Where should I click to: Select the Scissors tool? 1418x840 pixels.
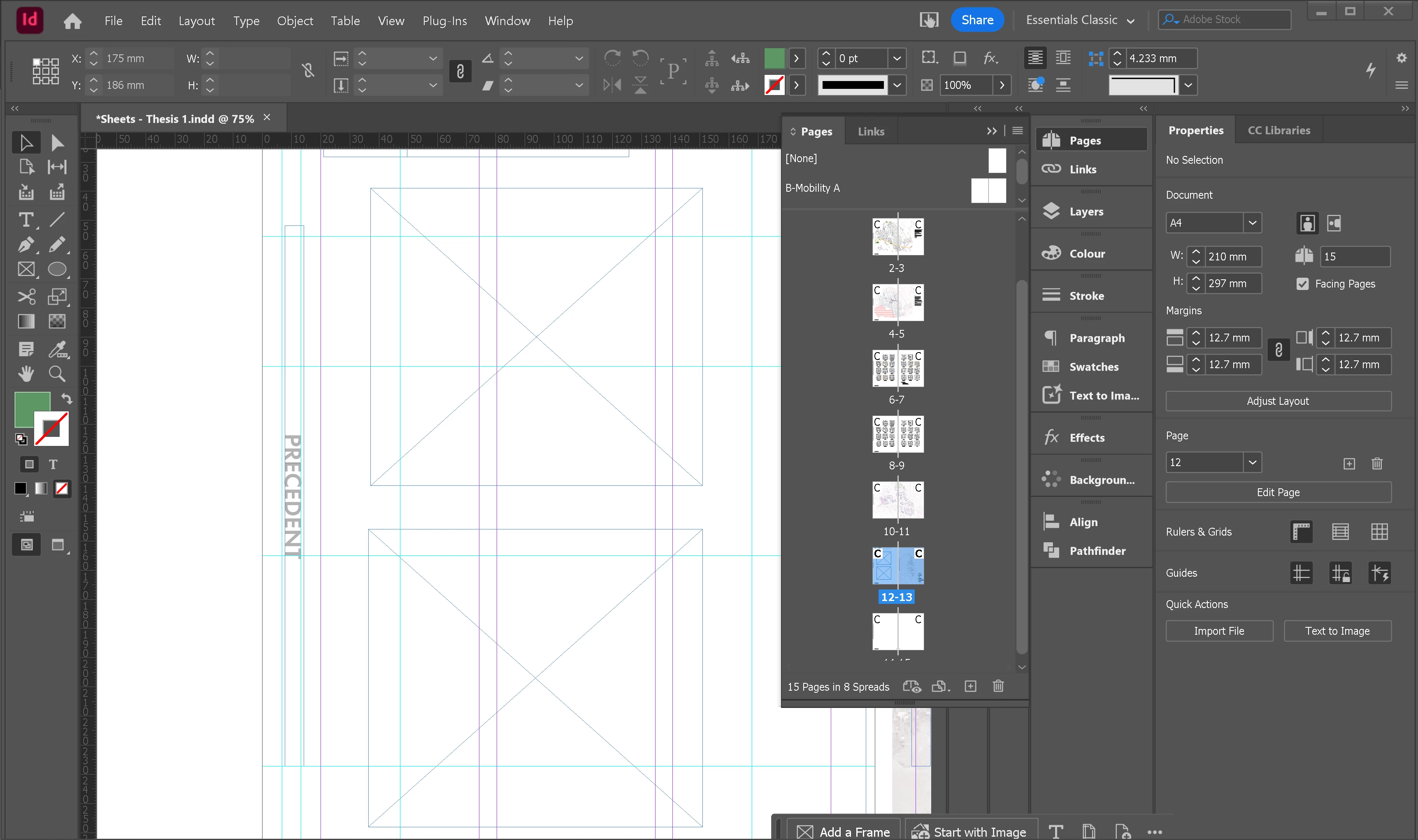26,297
